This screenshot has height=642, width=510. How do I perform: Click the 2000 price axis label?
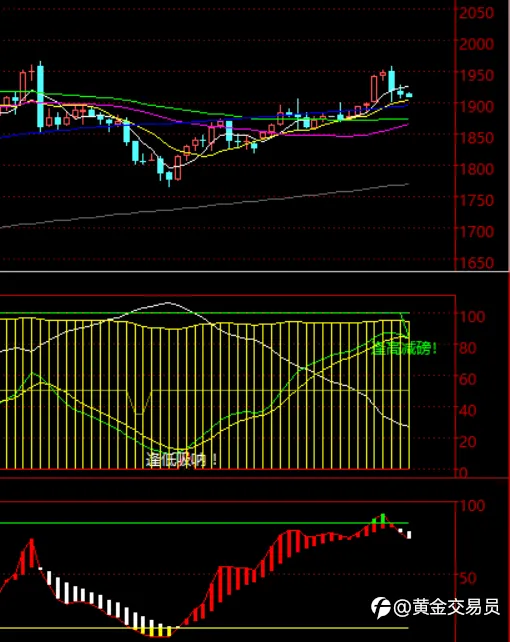tap(476, 44)
